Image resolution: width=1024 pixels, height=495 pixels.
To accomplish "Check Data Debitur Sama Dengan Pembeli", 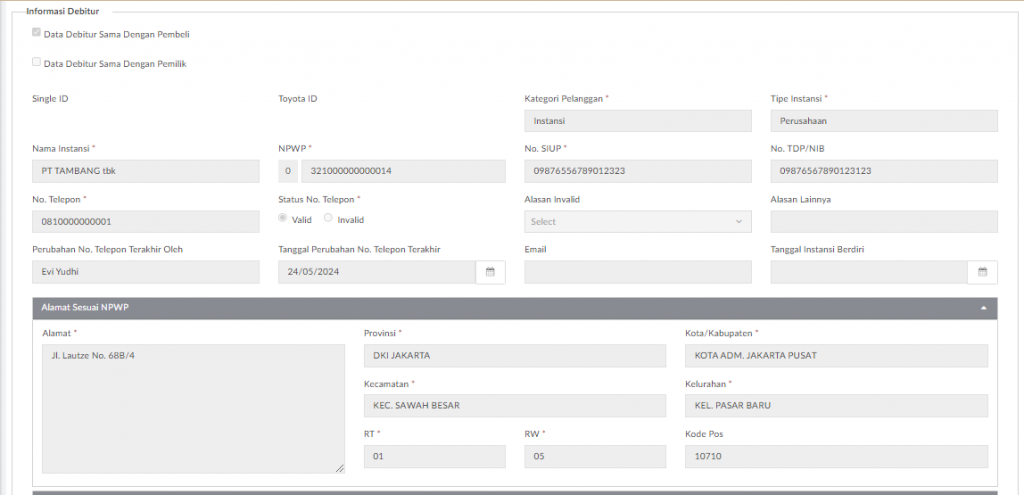I will [x=37, y=33].
